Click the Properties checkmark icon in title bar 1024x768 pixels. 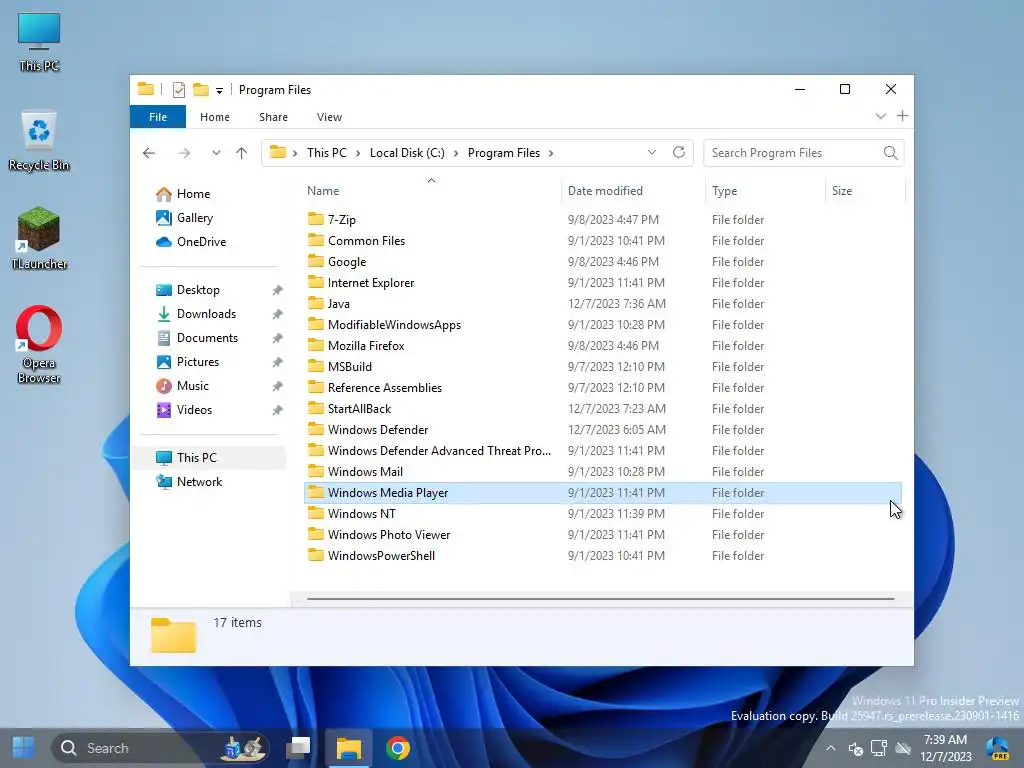coord(179,89)
